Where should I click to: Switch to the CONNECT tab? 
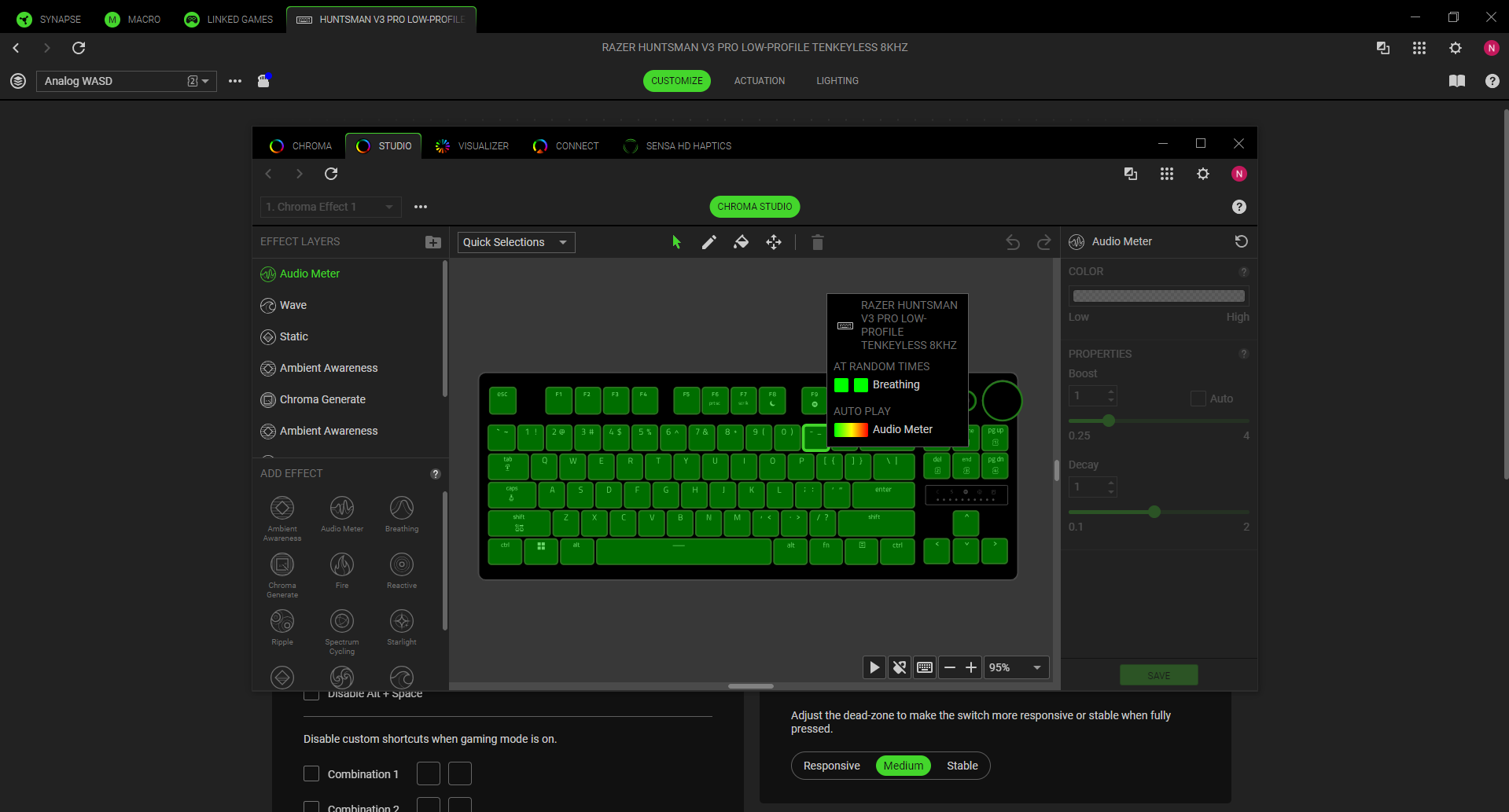(x=566, y=146)
